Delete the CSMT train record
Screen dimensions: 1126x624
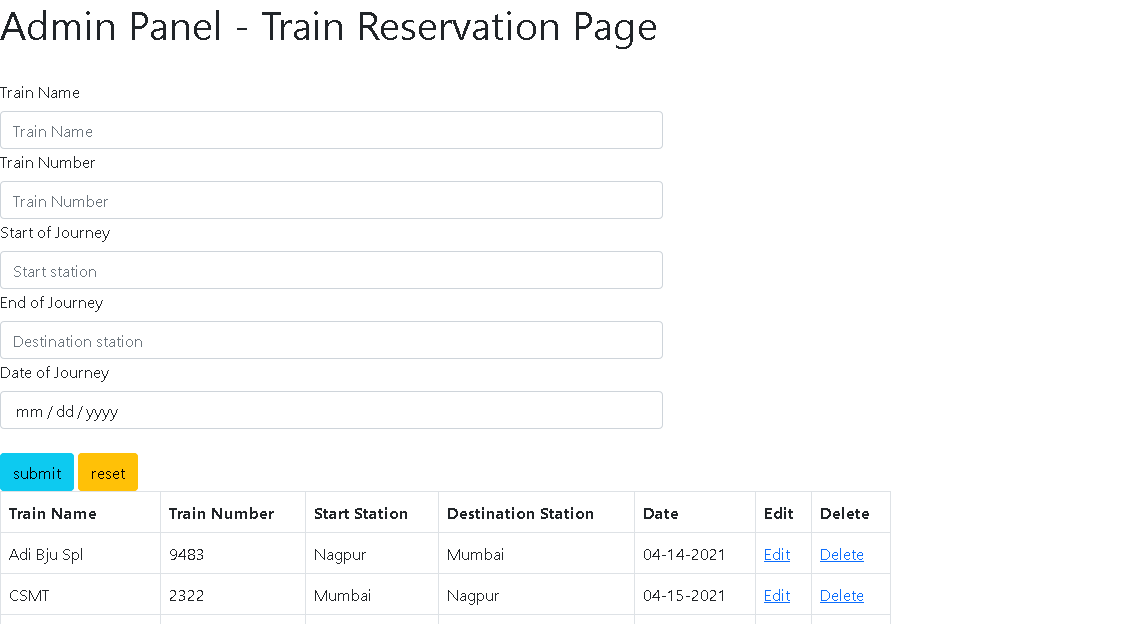(x=841, y=595)
